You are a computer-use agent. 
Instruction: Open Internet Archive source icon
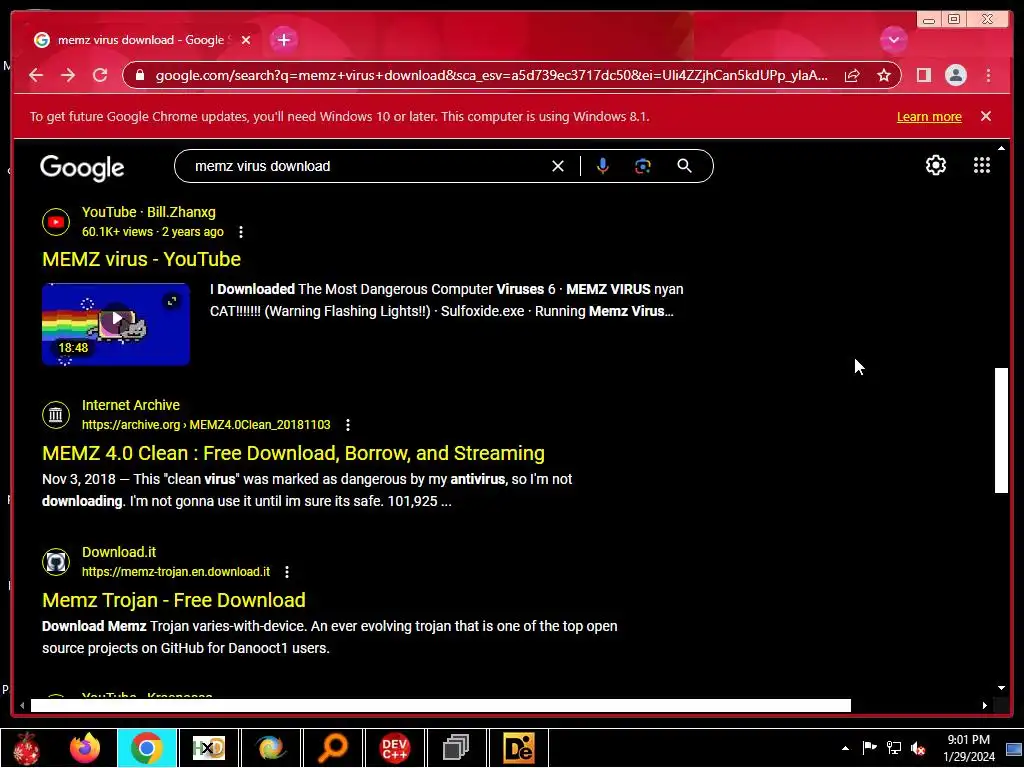[x=56, y=415]
